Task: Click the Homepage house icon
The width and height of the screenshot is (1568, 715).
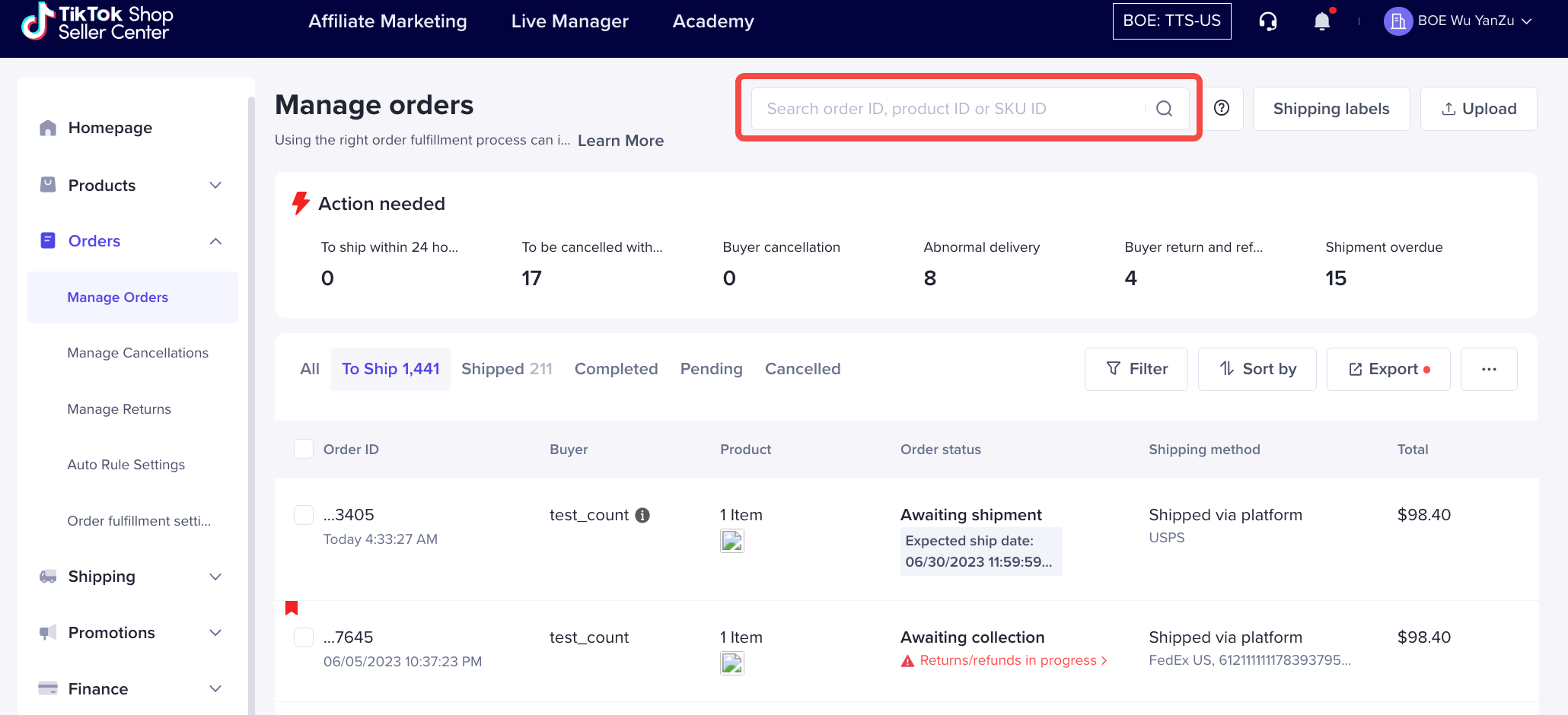Action: tap(48, 128)
